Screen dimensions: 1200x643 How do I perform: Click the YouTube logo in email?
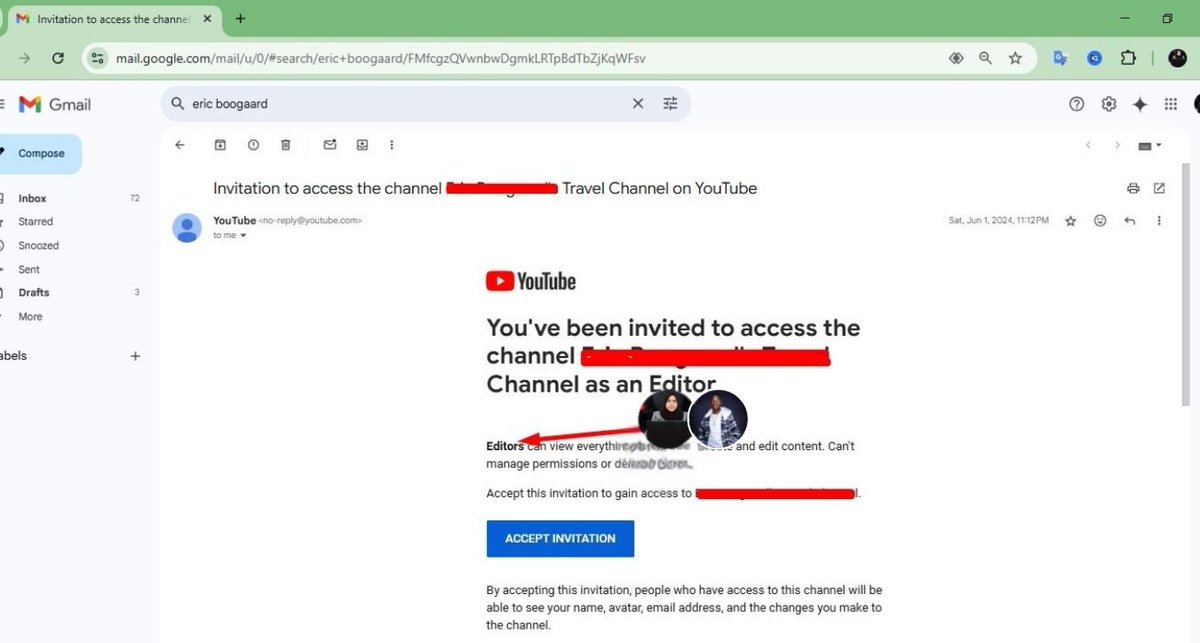coord(531,281)
